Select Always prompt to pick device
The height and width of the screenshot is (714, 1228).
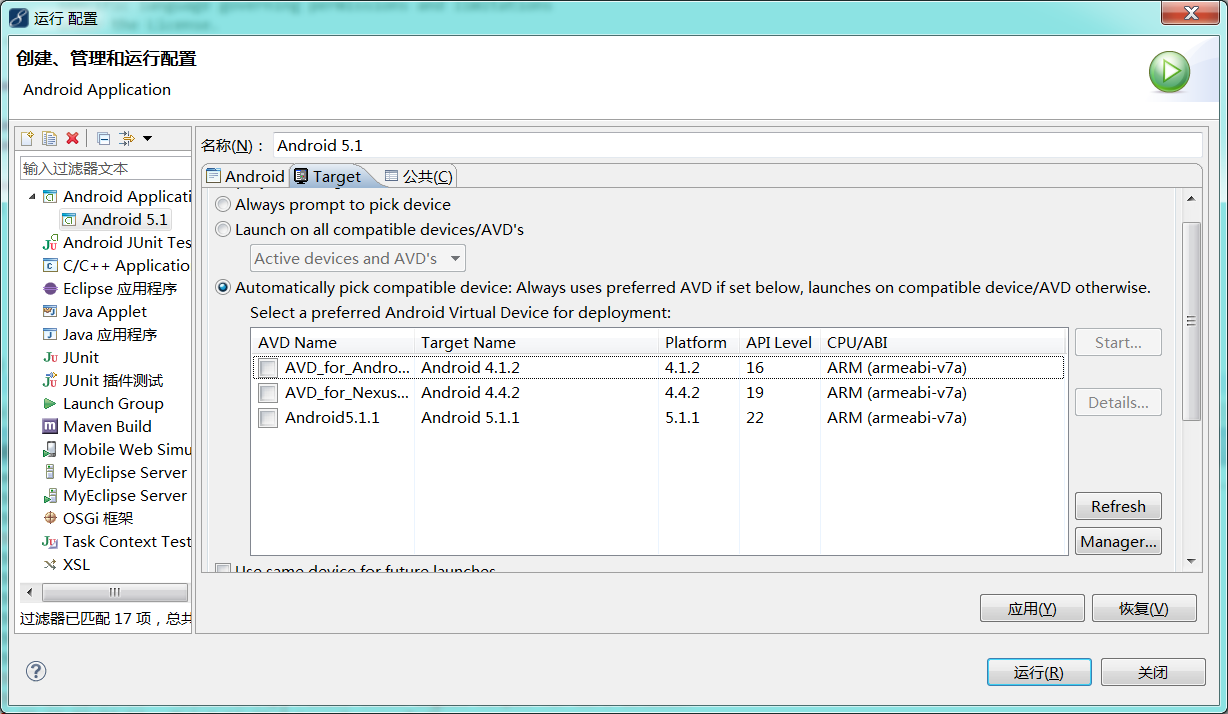click(334, 204)
